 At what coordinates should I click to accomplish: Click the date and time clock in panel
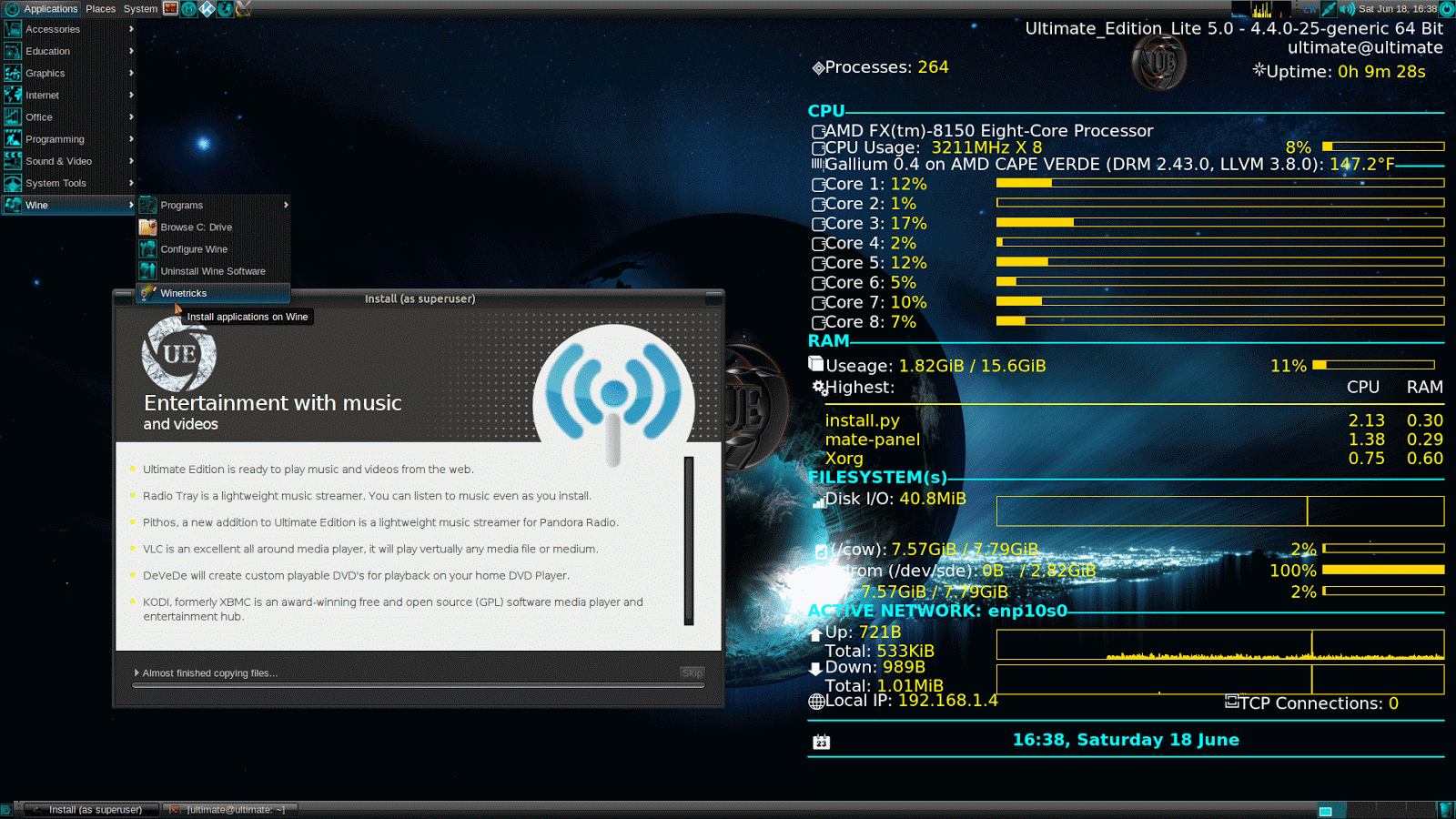click(1398, 9)
